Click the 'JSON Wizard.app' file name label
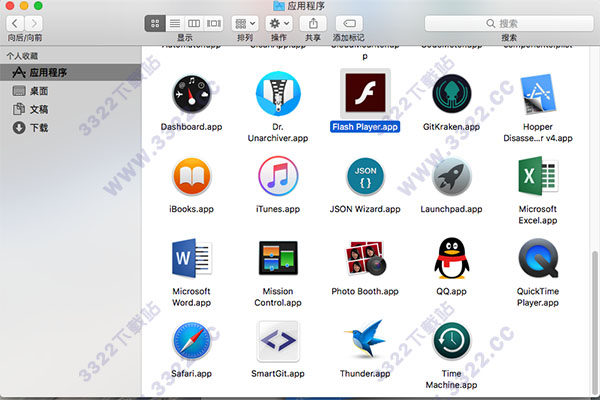This screenshot has width=600, height=400. pos(365,209)
